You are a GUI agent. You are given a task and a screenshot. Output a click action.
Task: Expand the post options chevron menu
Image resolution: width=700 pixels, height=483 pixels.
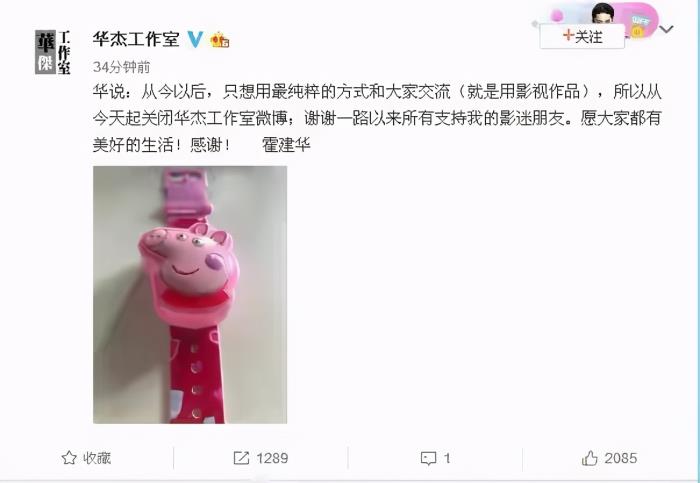pos(666,30)
